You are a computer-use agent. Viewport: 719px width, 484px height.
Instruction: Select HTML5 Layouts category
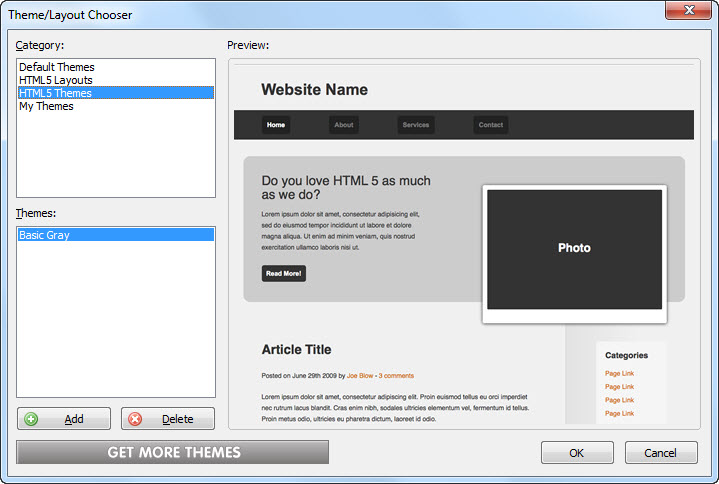pyautogui.click(x=56, y=80)
